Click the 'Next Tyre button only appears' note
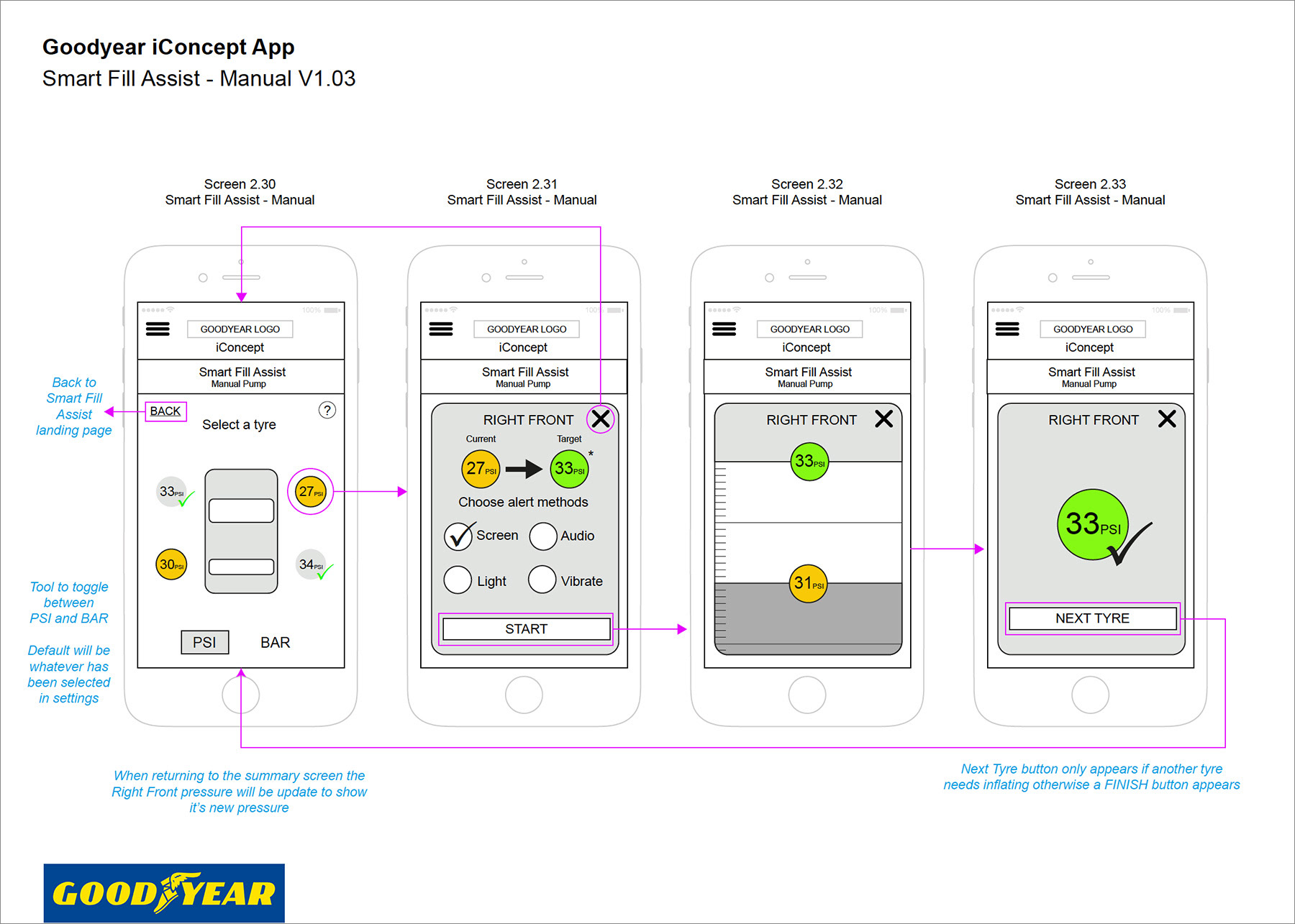The width and height of the screenshot is (1295, 924). [x=1091, y=777]
